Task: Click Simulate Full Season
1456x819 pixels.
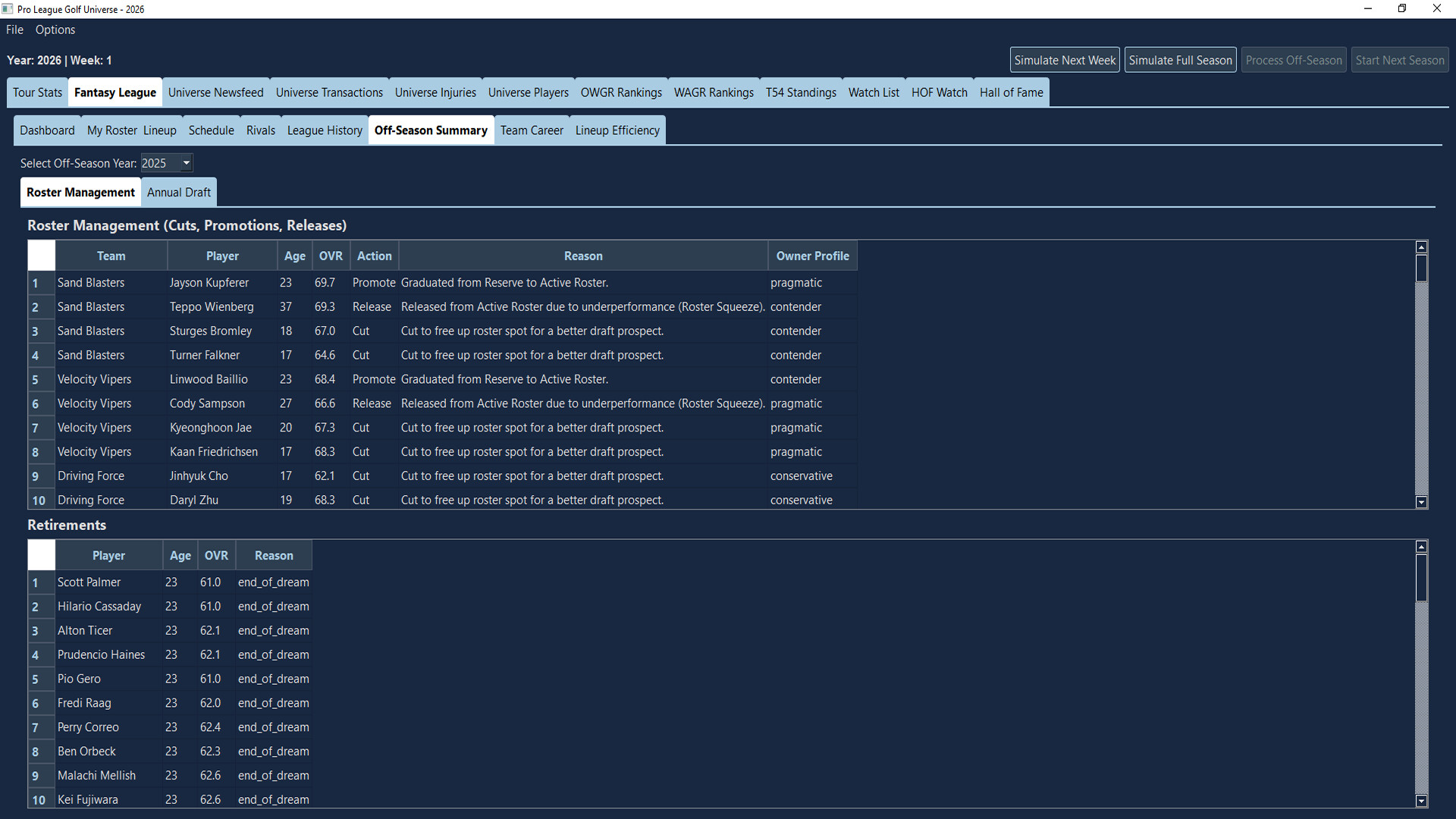Action: click(x=1180, y=59)
